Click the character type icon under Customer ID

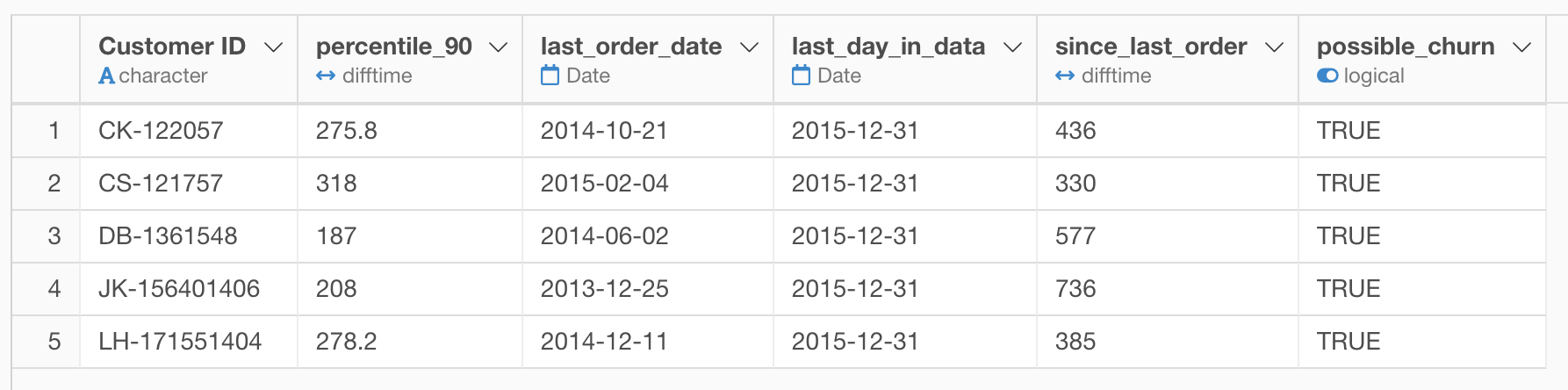pos(106,76)
